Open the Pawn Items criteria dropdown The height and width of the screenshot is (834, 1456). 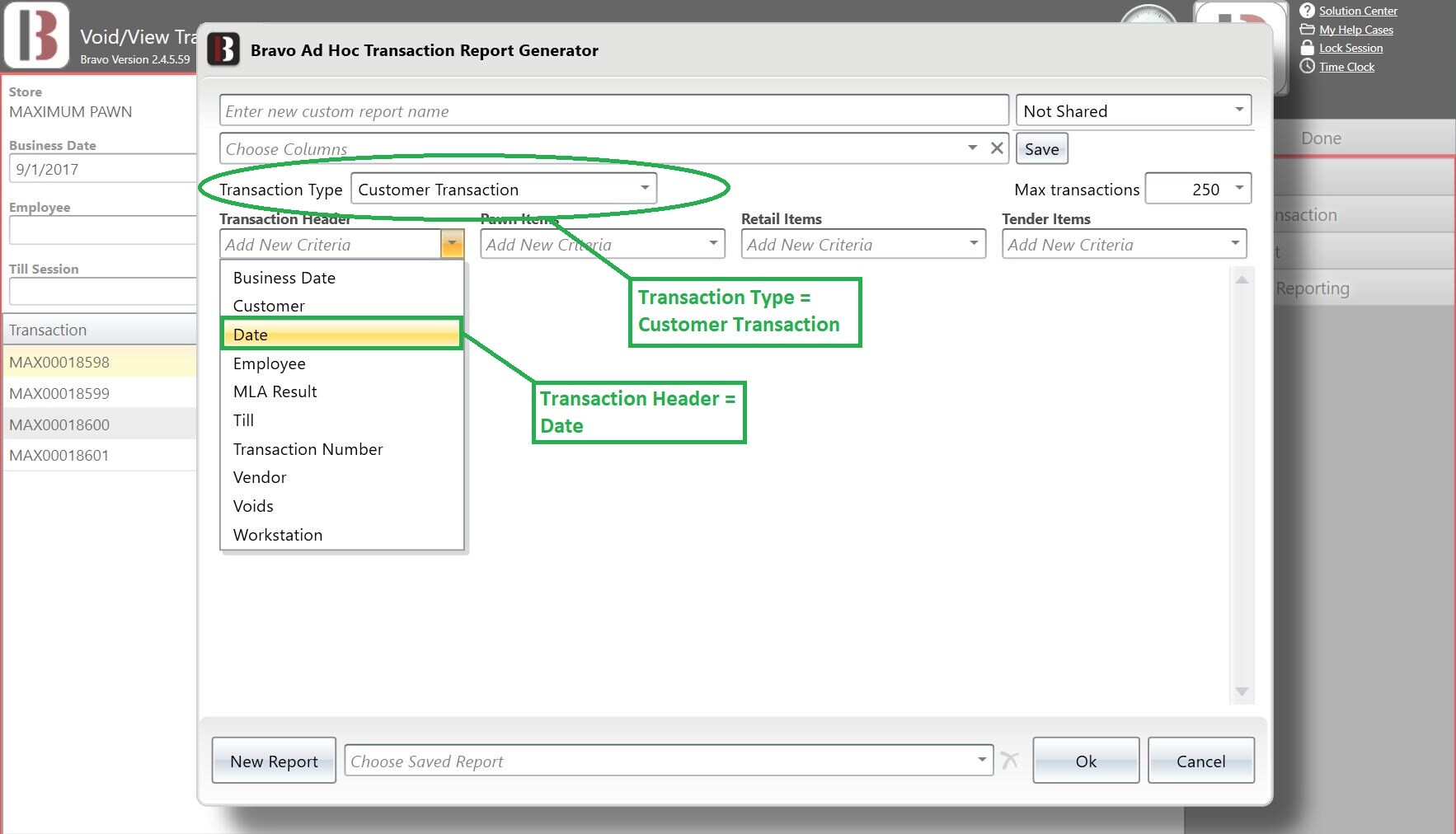tap(603, 244)
